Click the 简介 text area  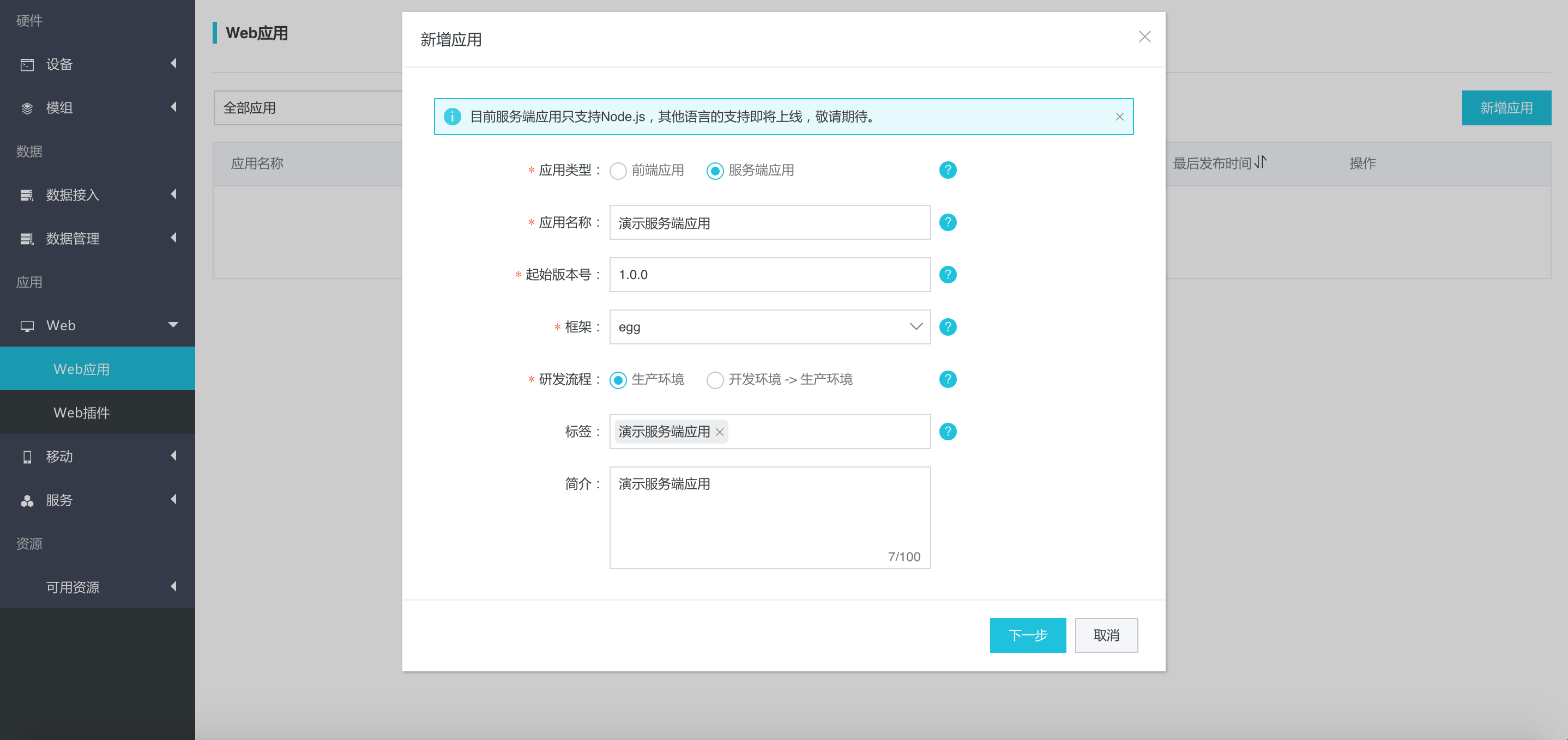[769, 517]
